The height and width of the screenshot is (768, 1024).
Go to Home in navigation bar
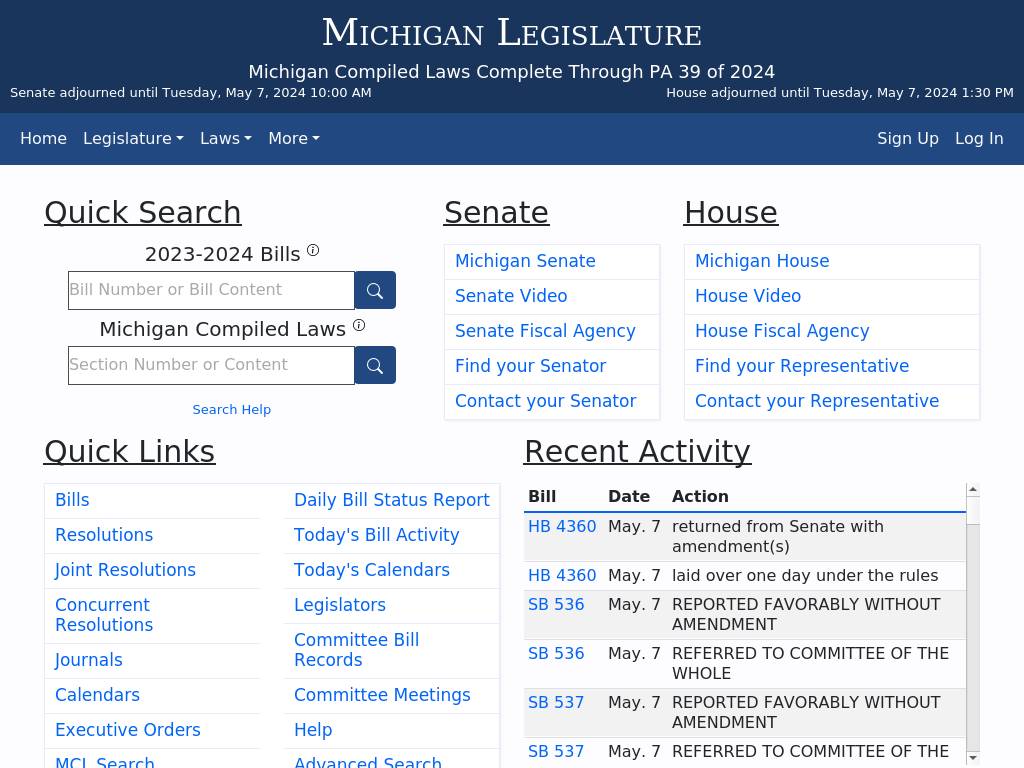point(43,139)
